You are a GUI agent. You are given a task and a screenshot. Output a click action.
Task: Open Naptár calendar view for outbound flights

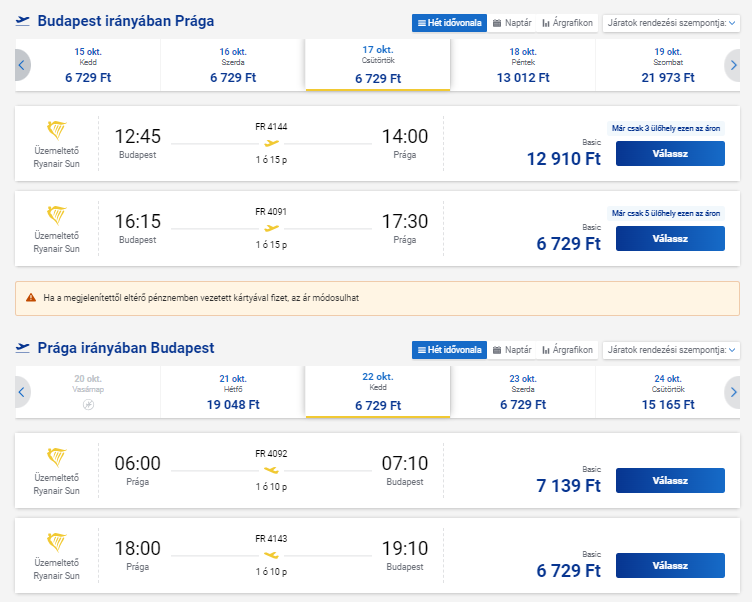click(x=512, y=23)
